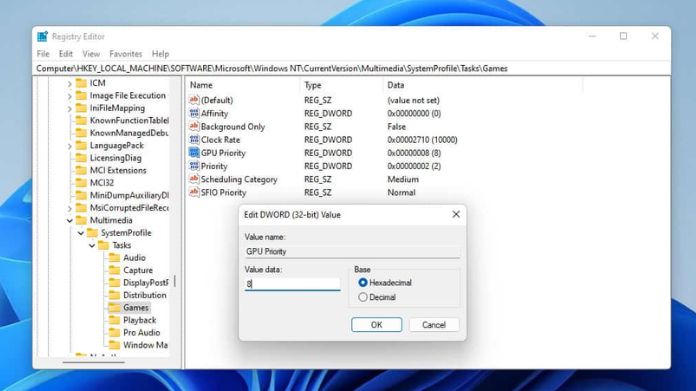The width and height of the screenshot is (696, 391).
Task: Cancel the Edit DWORD dialog
Action: (x=434, y=324)
